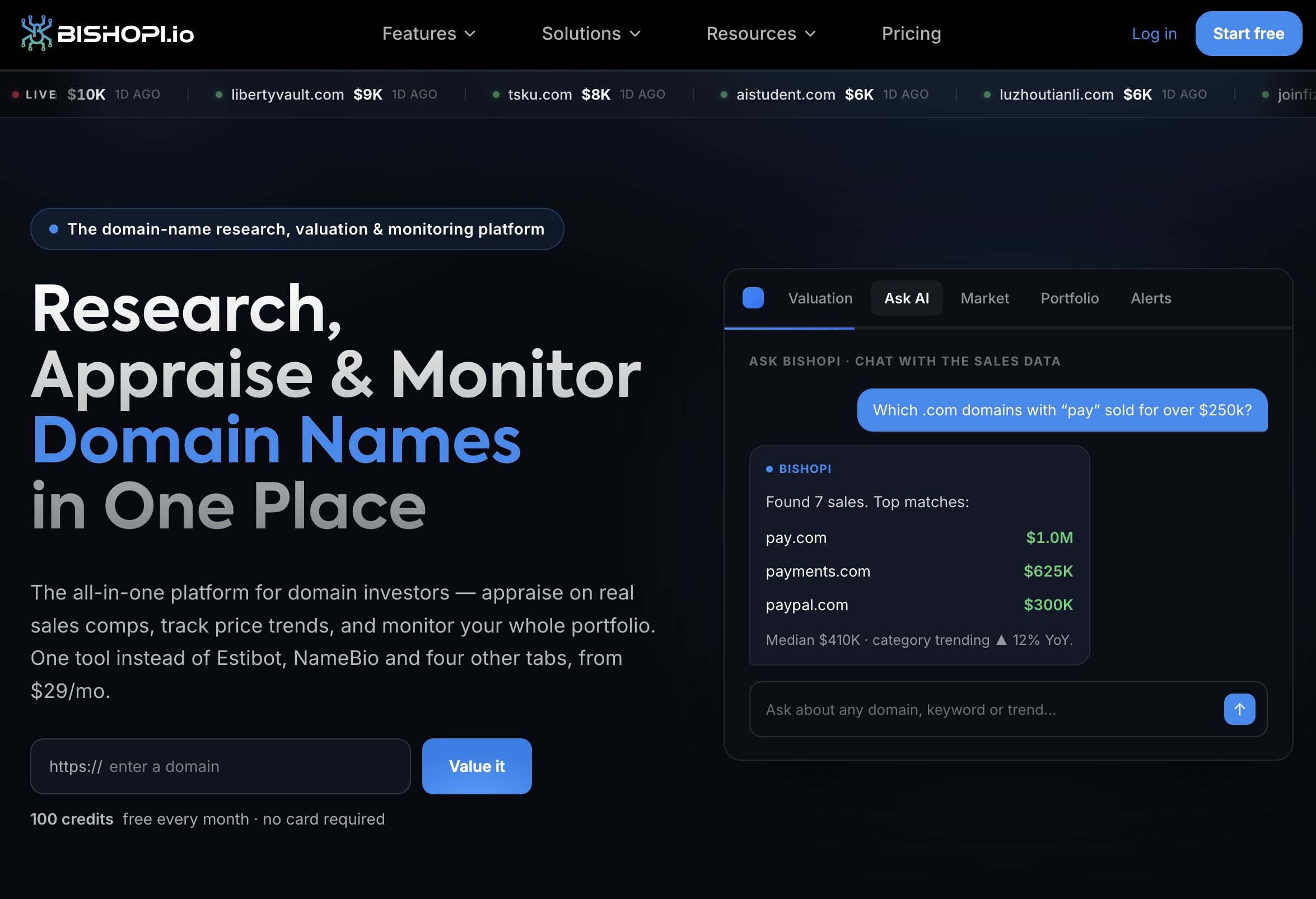Click the "$300K" sale price

click(1048, 604)
